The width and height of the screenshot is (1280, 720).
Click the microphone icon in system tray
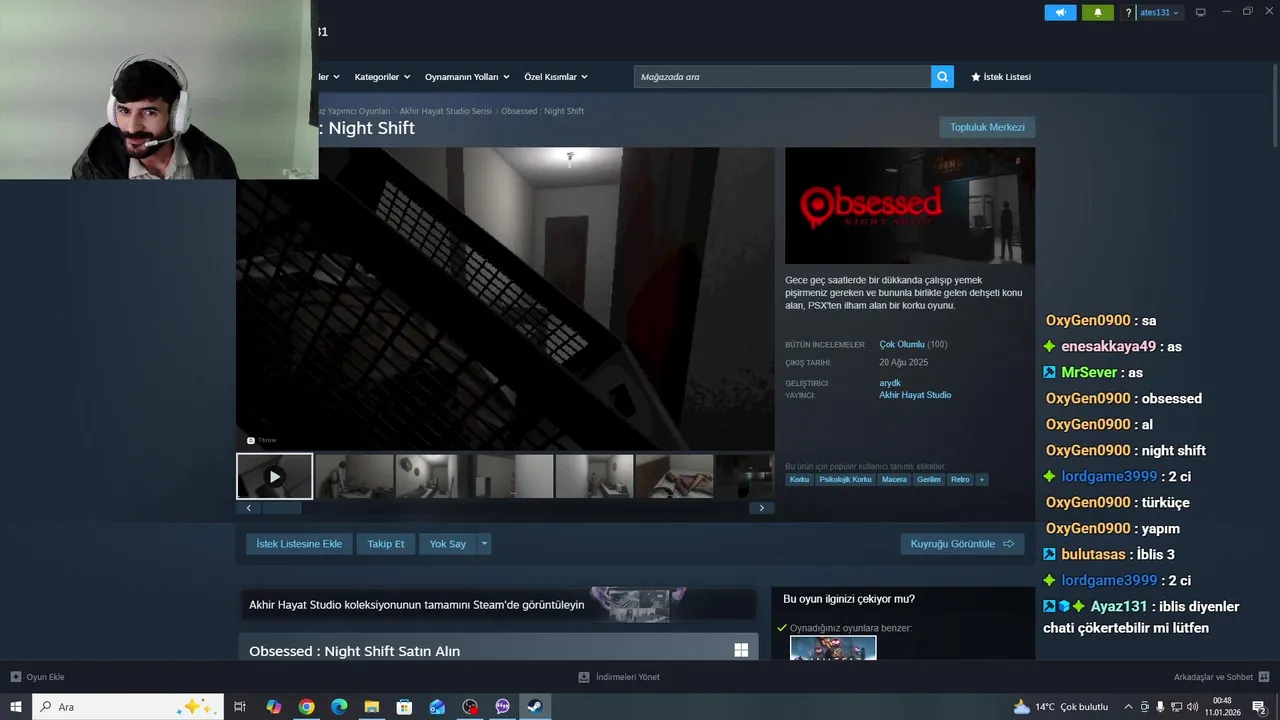[1160, 707]
